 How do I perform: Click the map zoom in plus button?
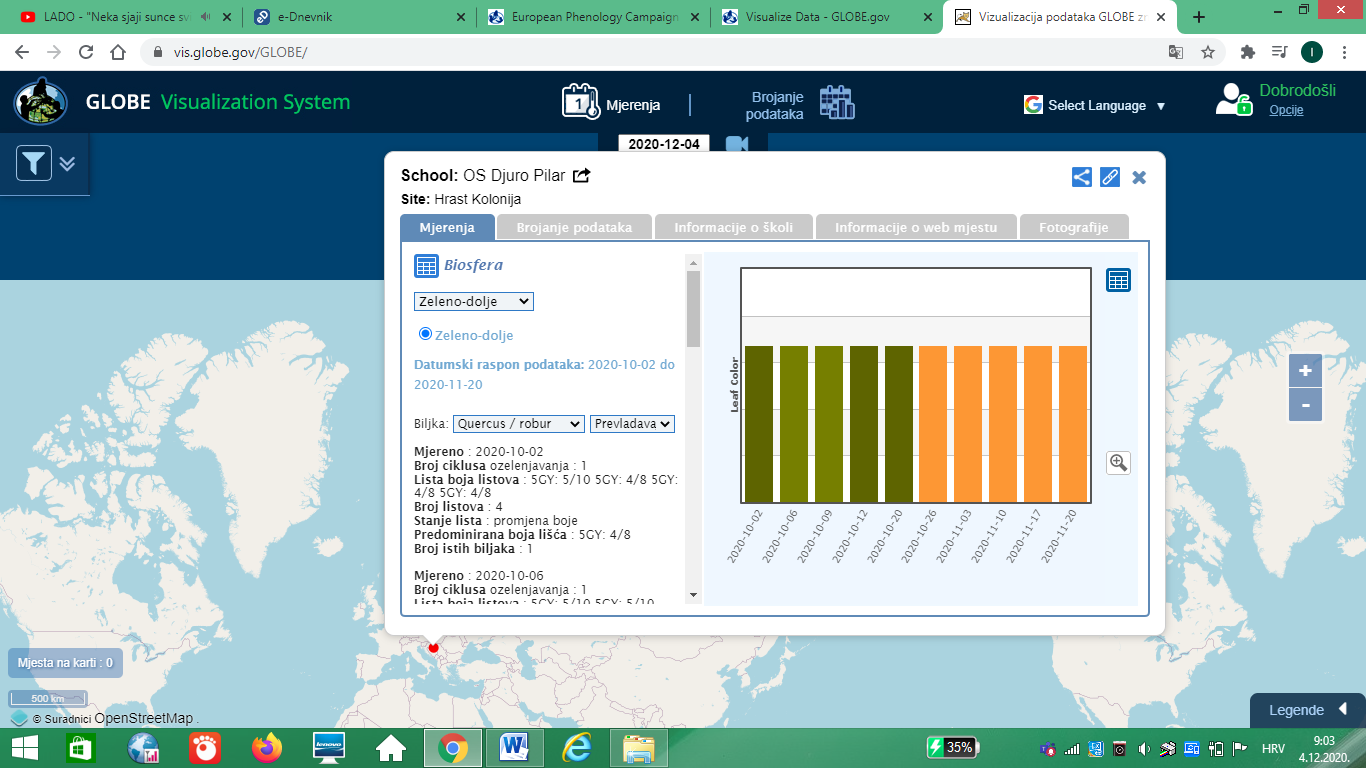coord(1305,371)
